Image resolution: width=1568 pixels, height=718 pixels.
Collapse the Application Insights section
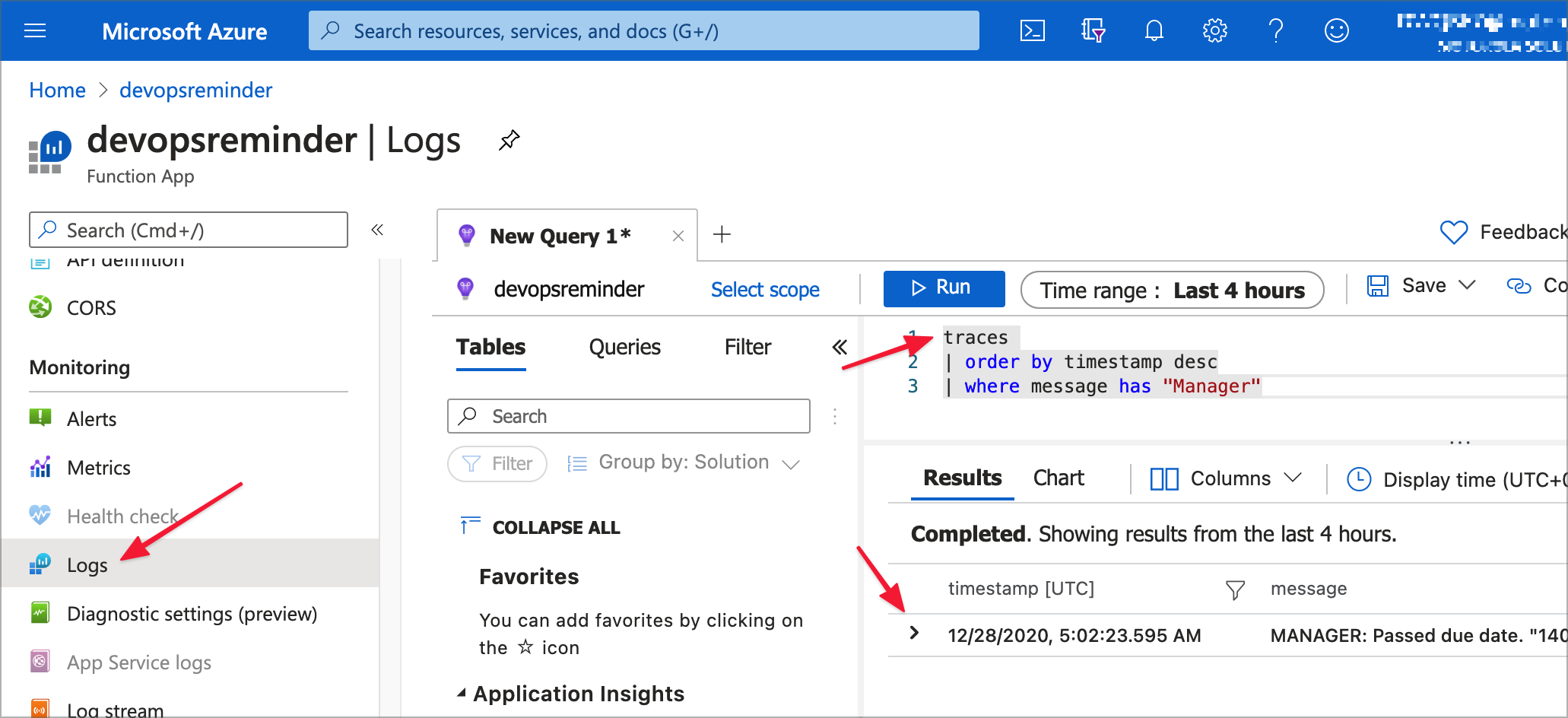(x=462, y=693)
